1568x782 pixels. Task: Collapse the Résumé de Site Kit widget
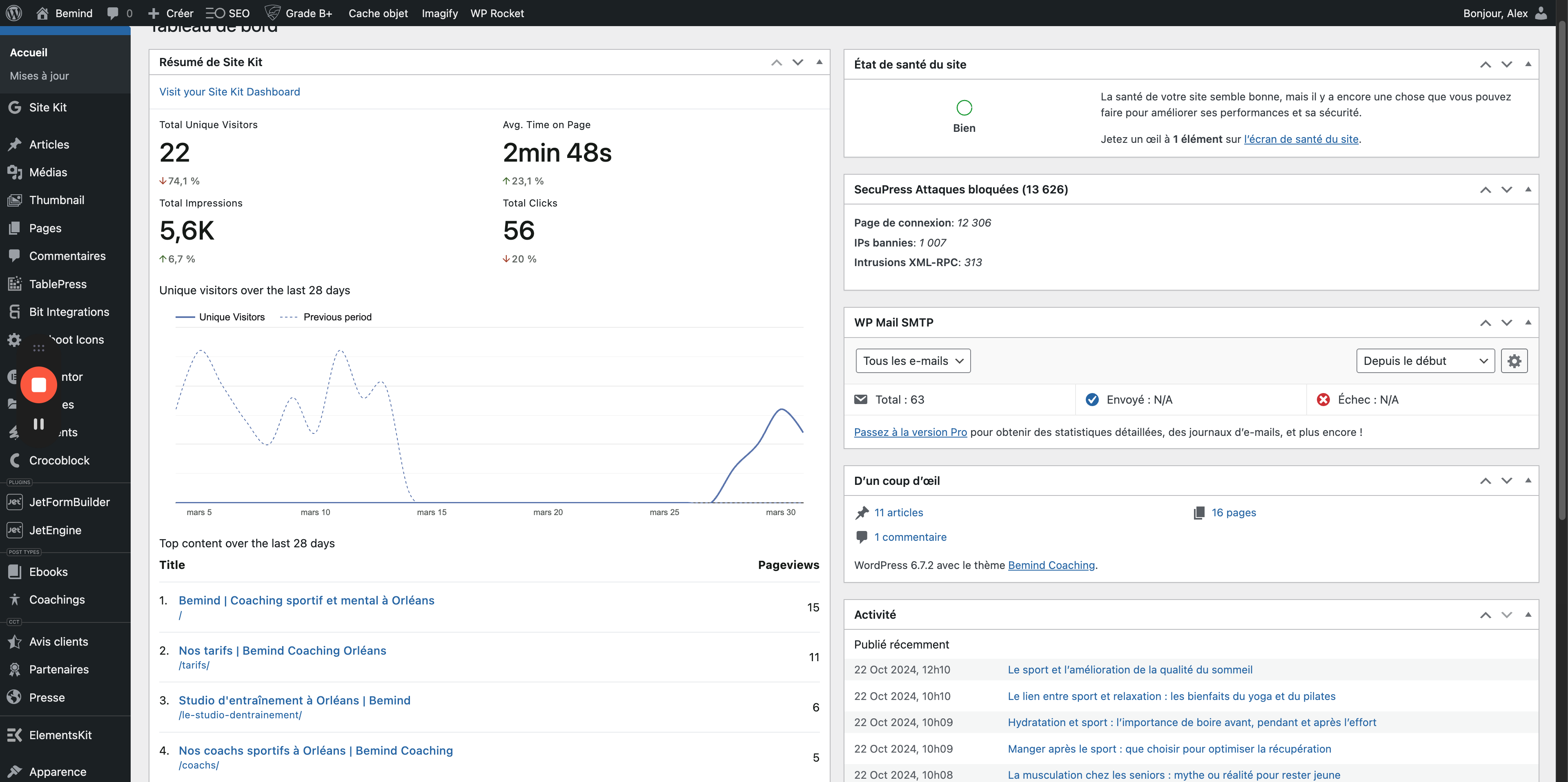[x=819, y=62]
